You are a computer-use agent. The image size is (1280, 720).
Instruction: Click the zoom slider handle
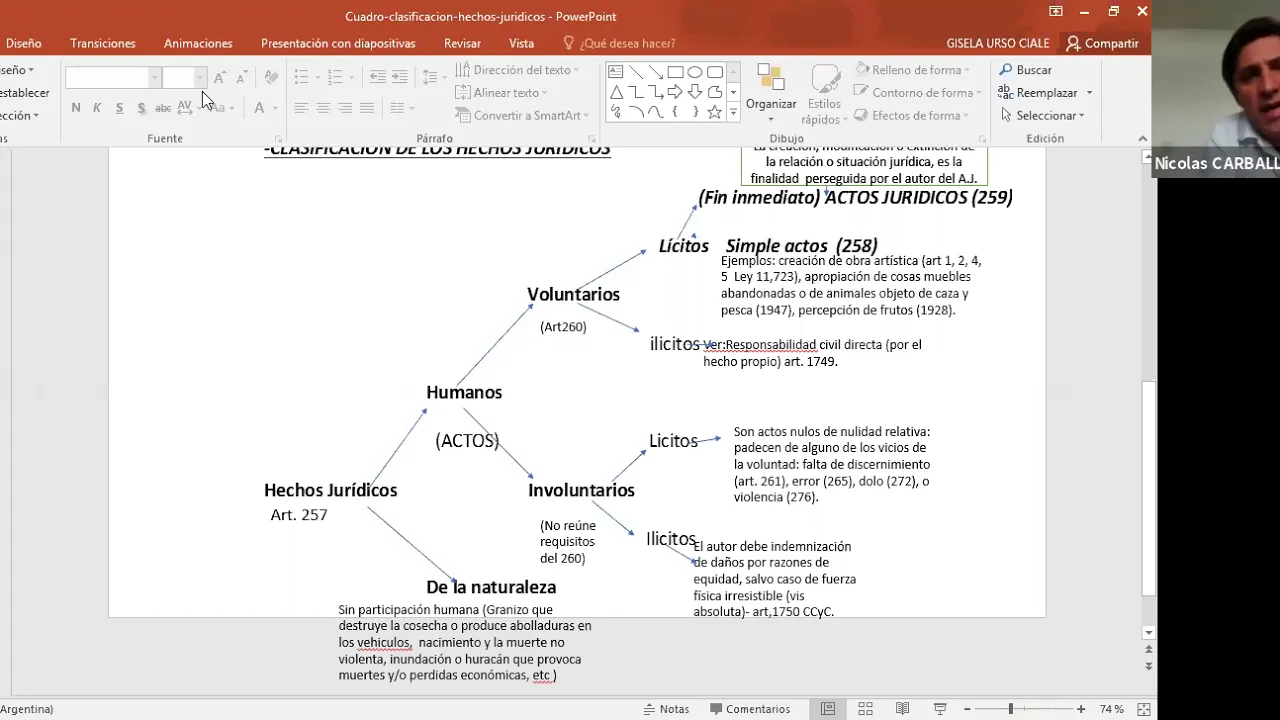pos(1010,709)
